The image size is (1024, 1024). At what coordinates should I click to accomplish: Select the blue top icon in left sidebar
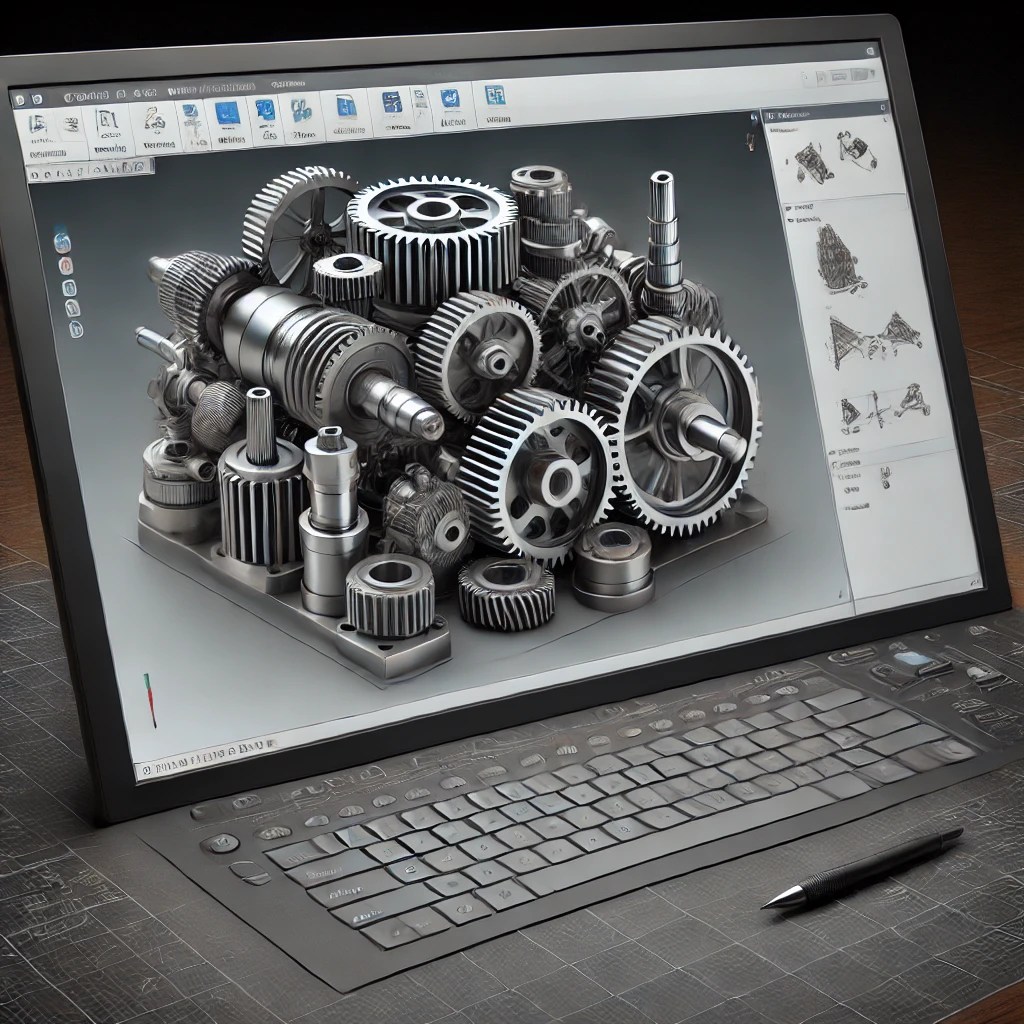(x=62, y=242)
